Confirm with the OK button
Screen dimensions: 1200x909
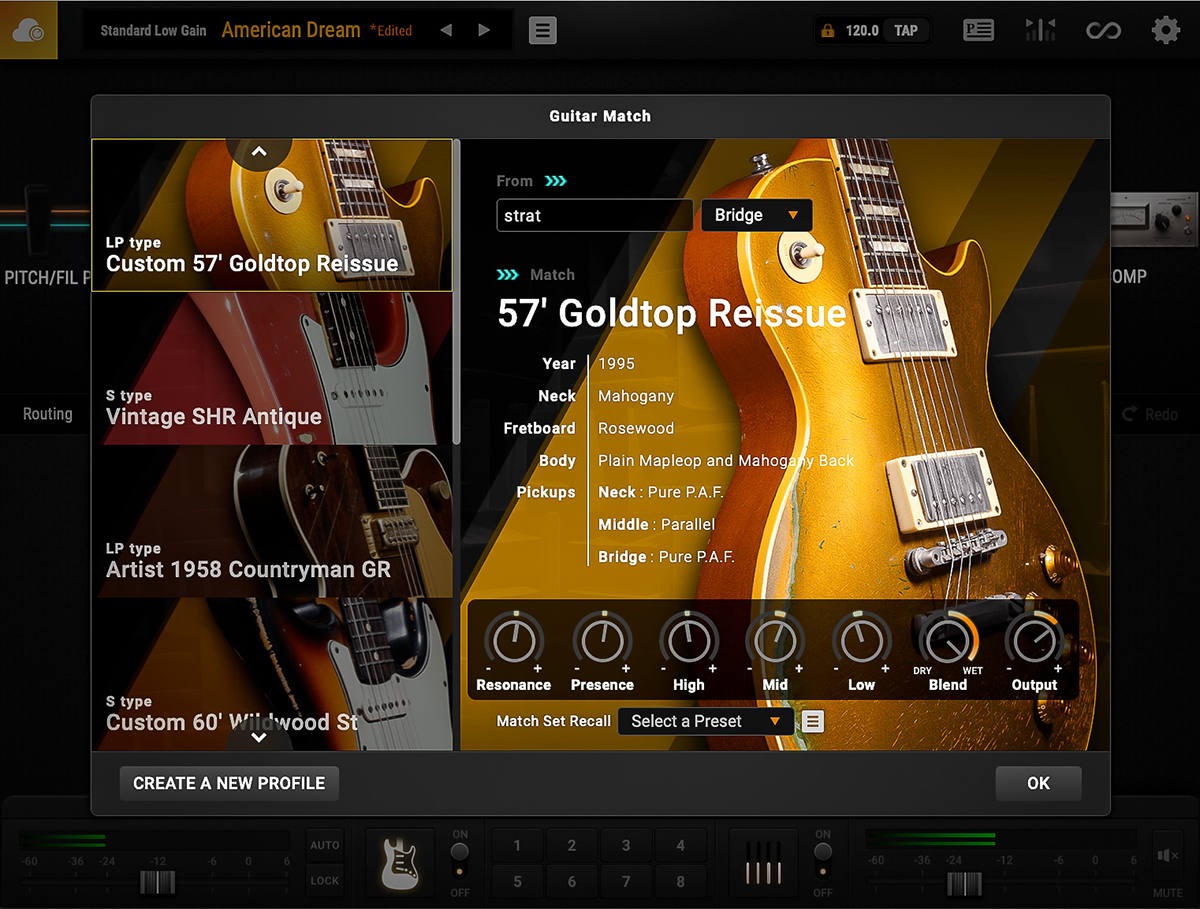(x=1038, y=783)
